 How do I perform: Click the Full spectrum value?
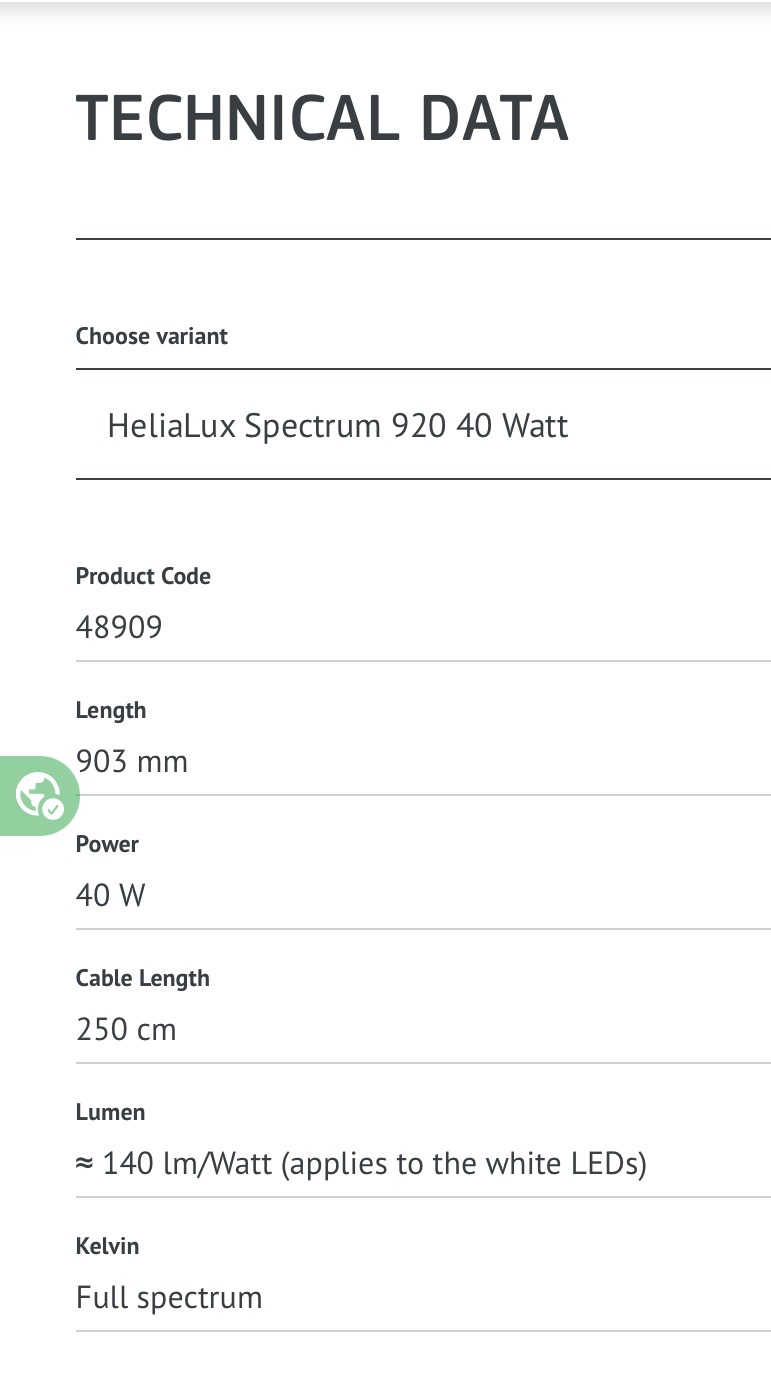point(169,1298)
